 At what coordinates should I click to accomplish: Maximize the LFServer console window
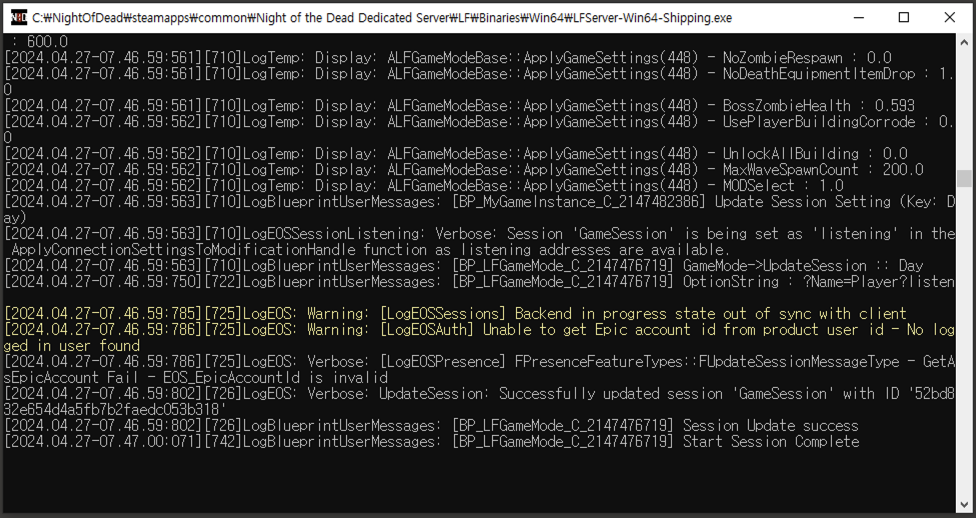coord(904,17)
